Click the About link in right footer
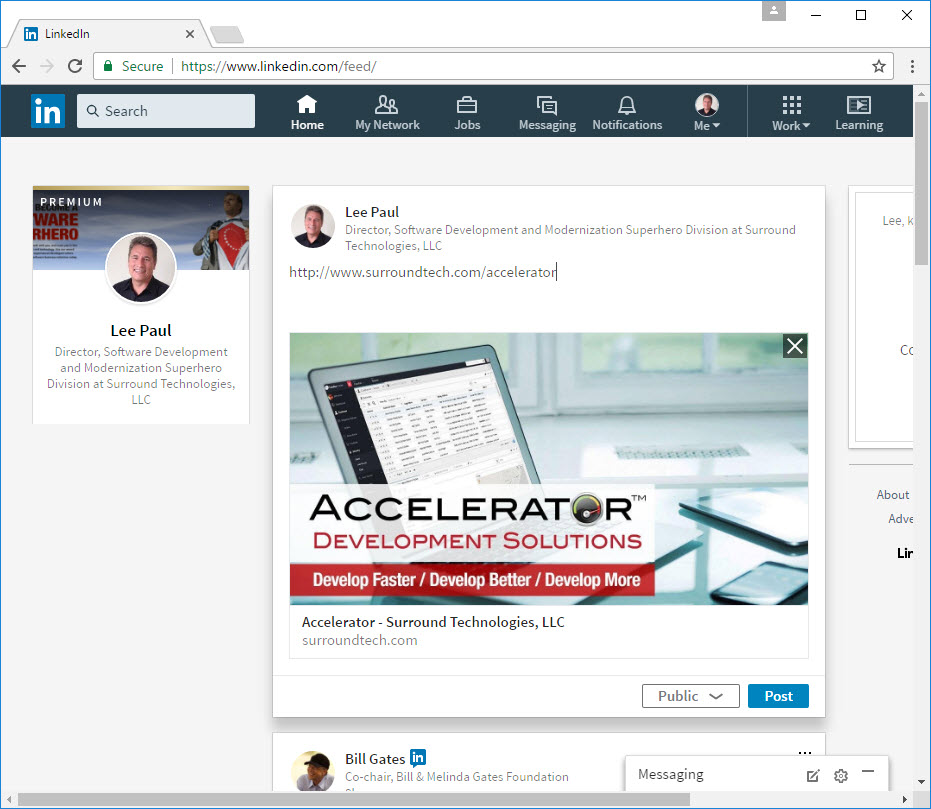This screenshot has width=931, height=809. 892,495
